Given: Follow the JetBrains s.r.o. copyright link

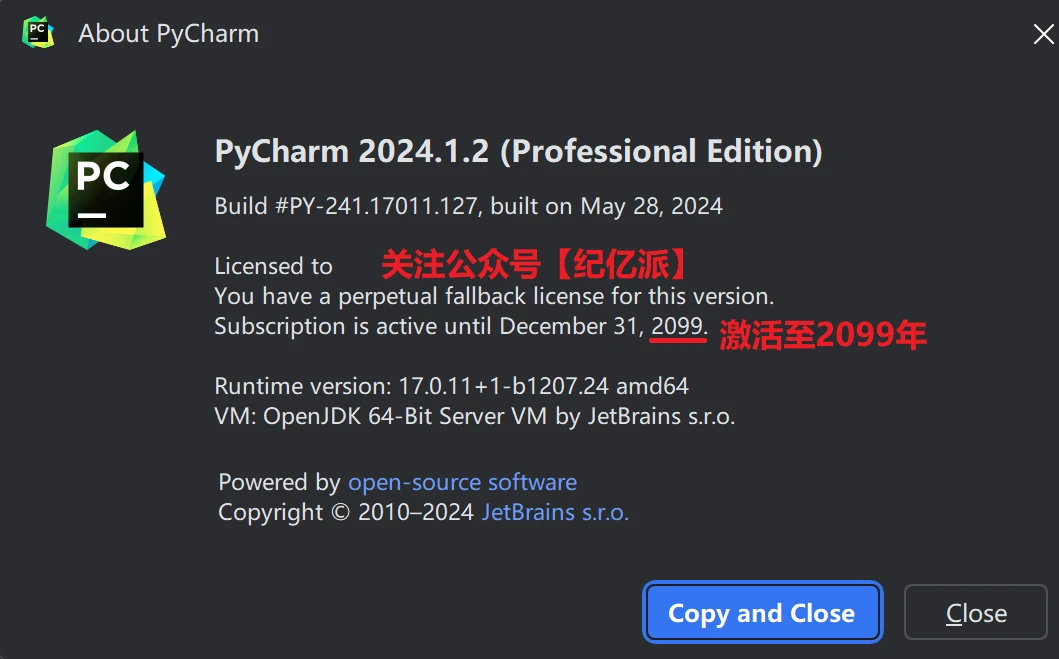Looking at the screenshot, I should pos(555,513).
